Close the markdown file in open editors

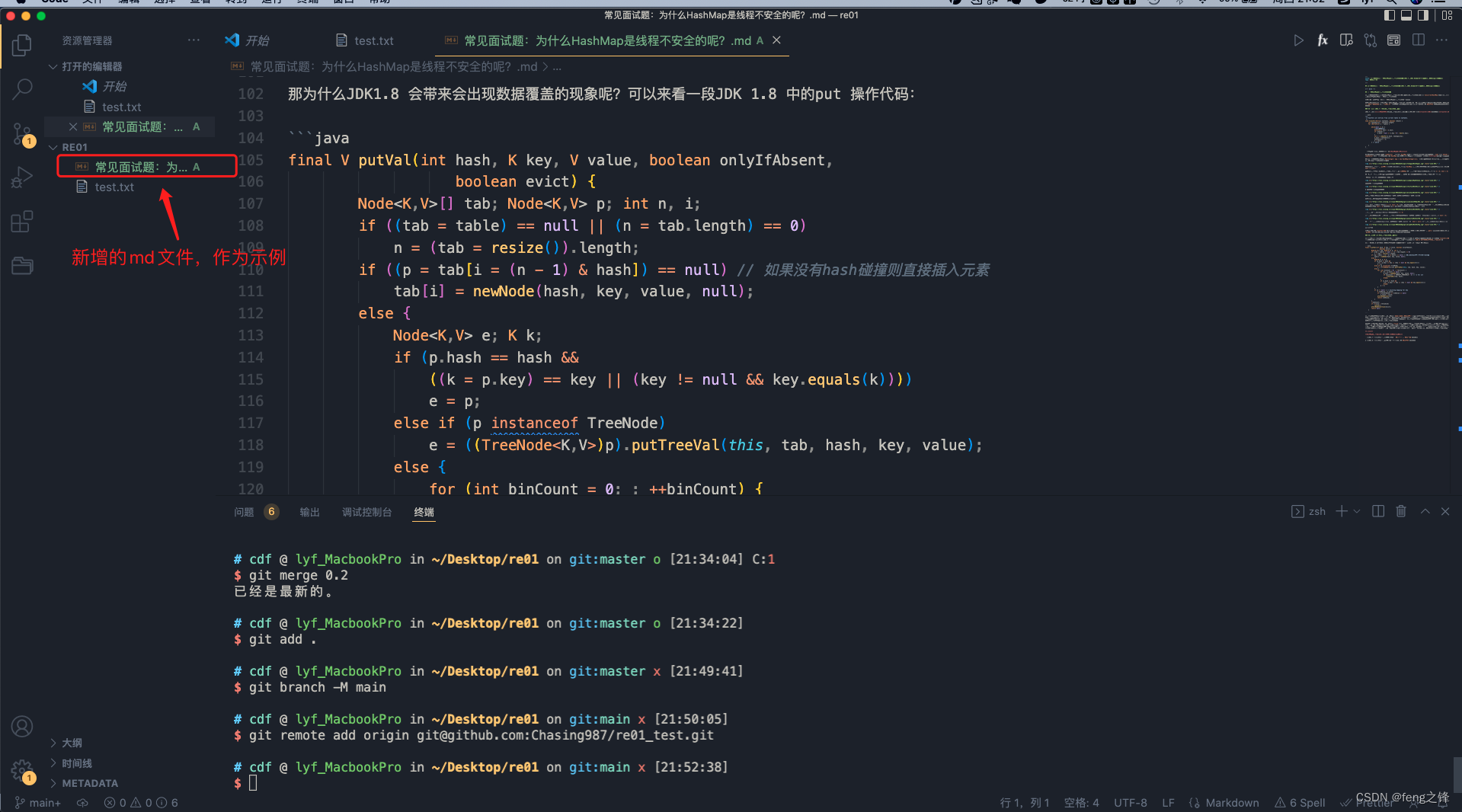73,127
